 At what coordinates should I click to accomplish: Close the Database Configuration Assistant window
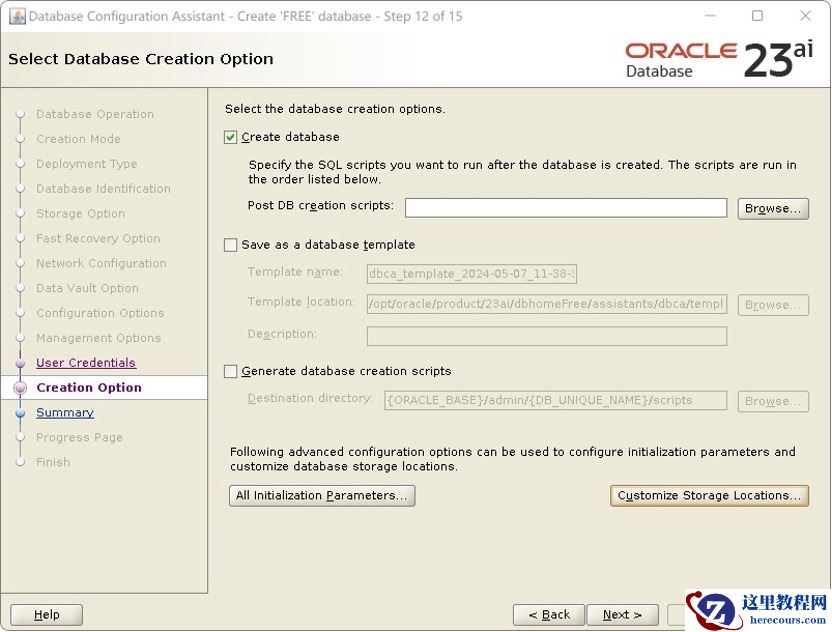[805, 16]
